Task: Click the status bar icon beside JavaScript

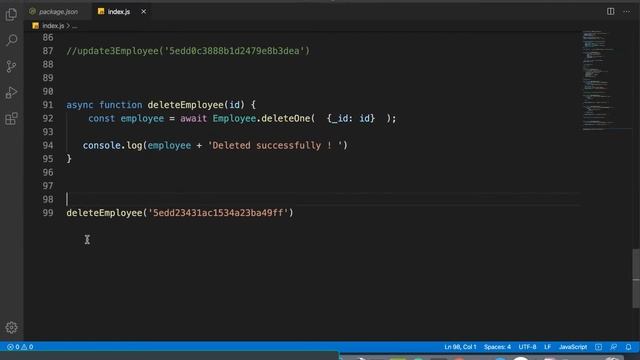Action: [x=598, y=347]
